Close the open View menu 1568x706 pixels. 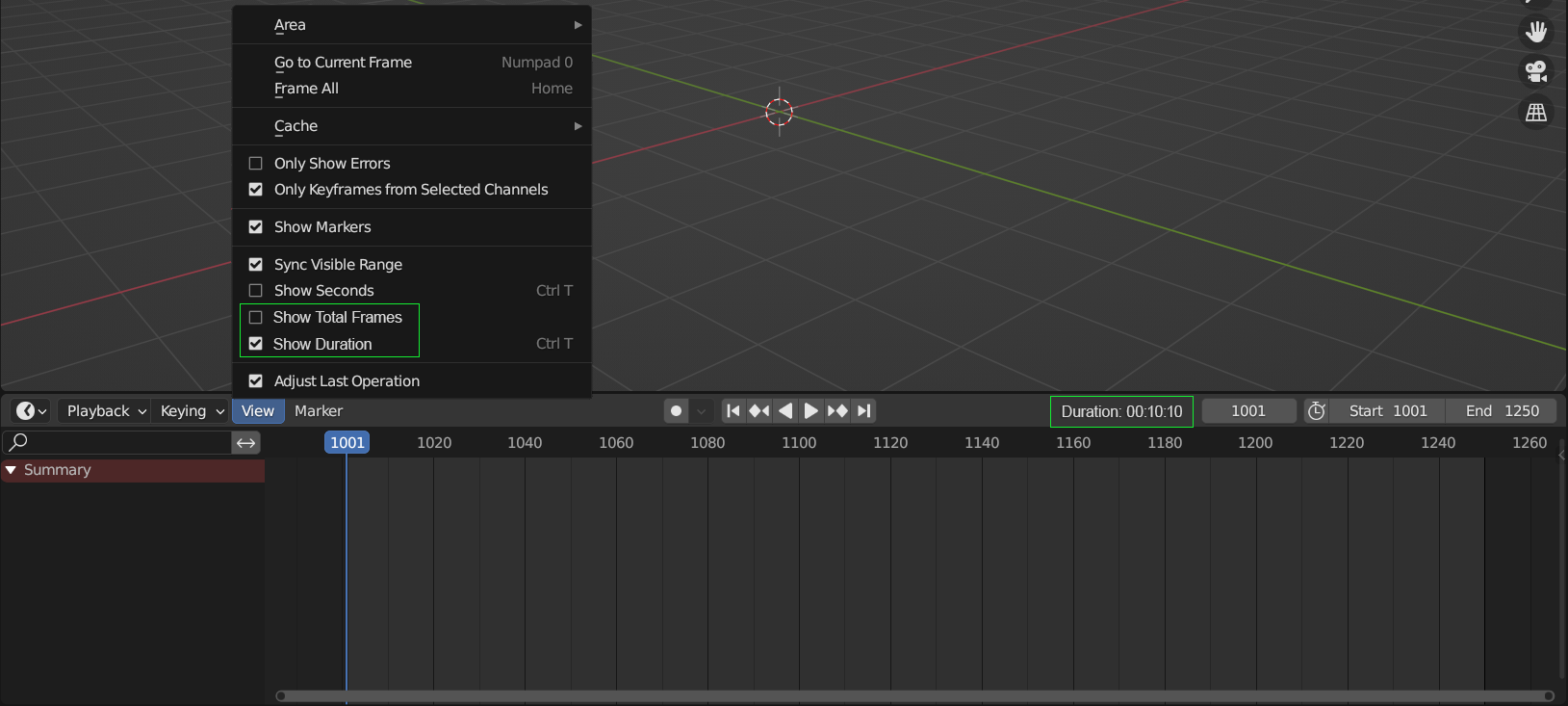[x=258, y=411]
